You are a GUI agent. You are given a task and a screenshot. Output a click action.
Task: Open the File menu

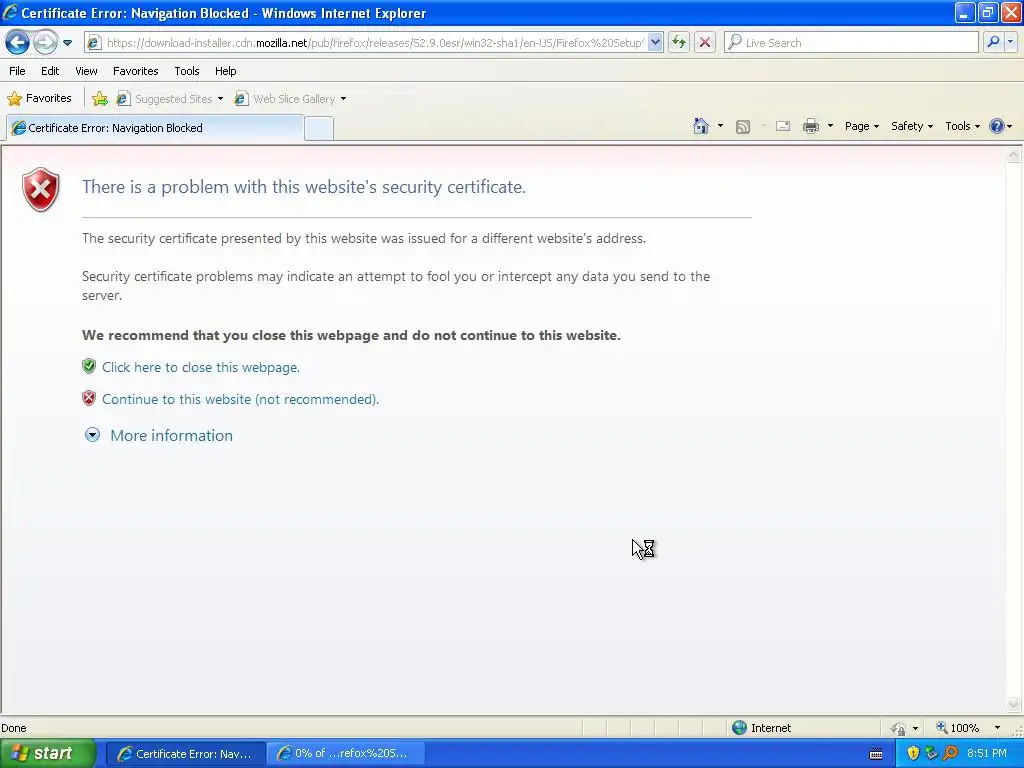click(x=18, y=71)
